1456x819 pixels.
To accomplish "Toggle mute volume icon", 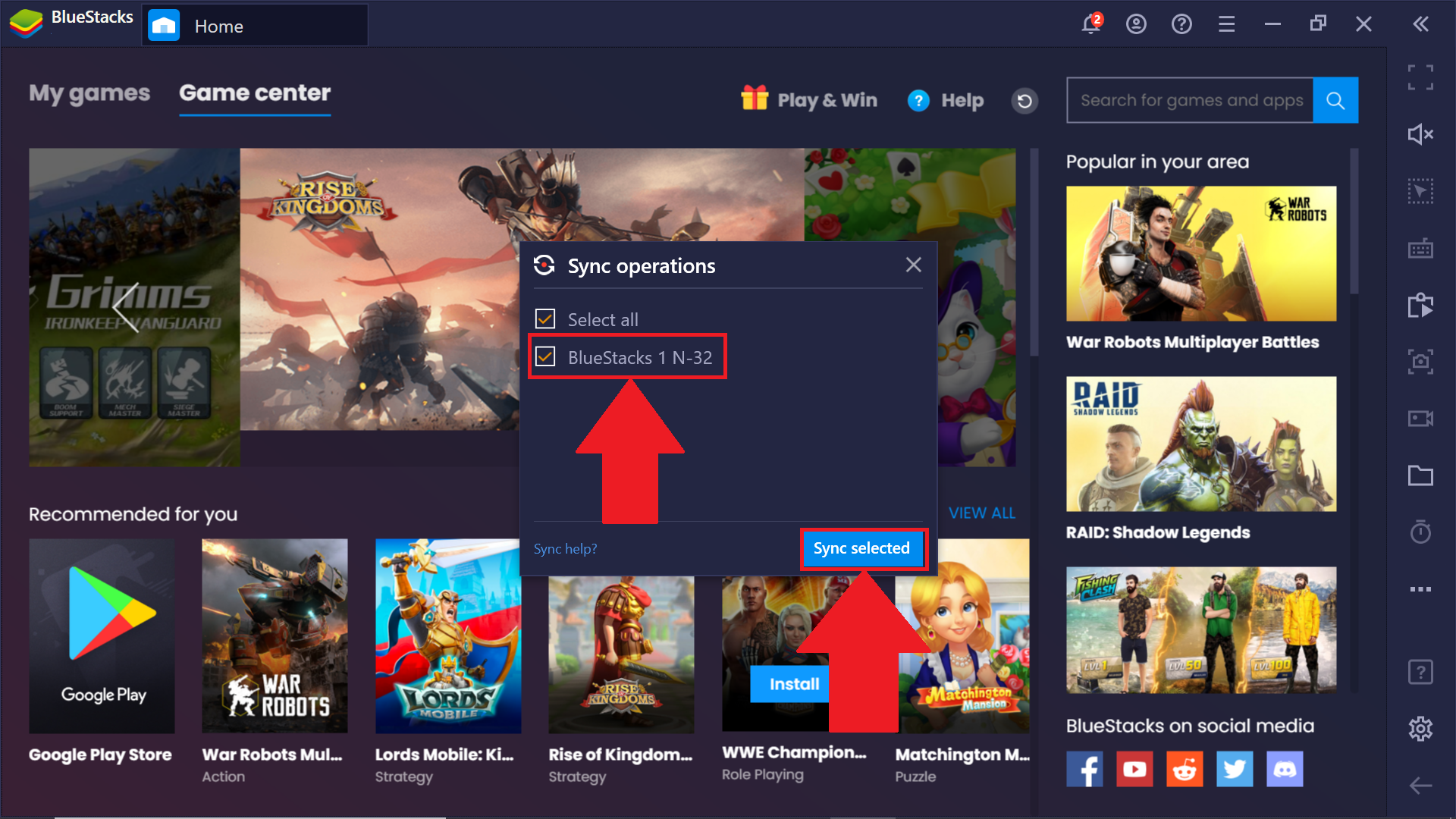I will (1420, 134).
